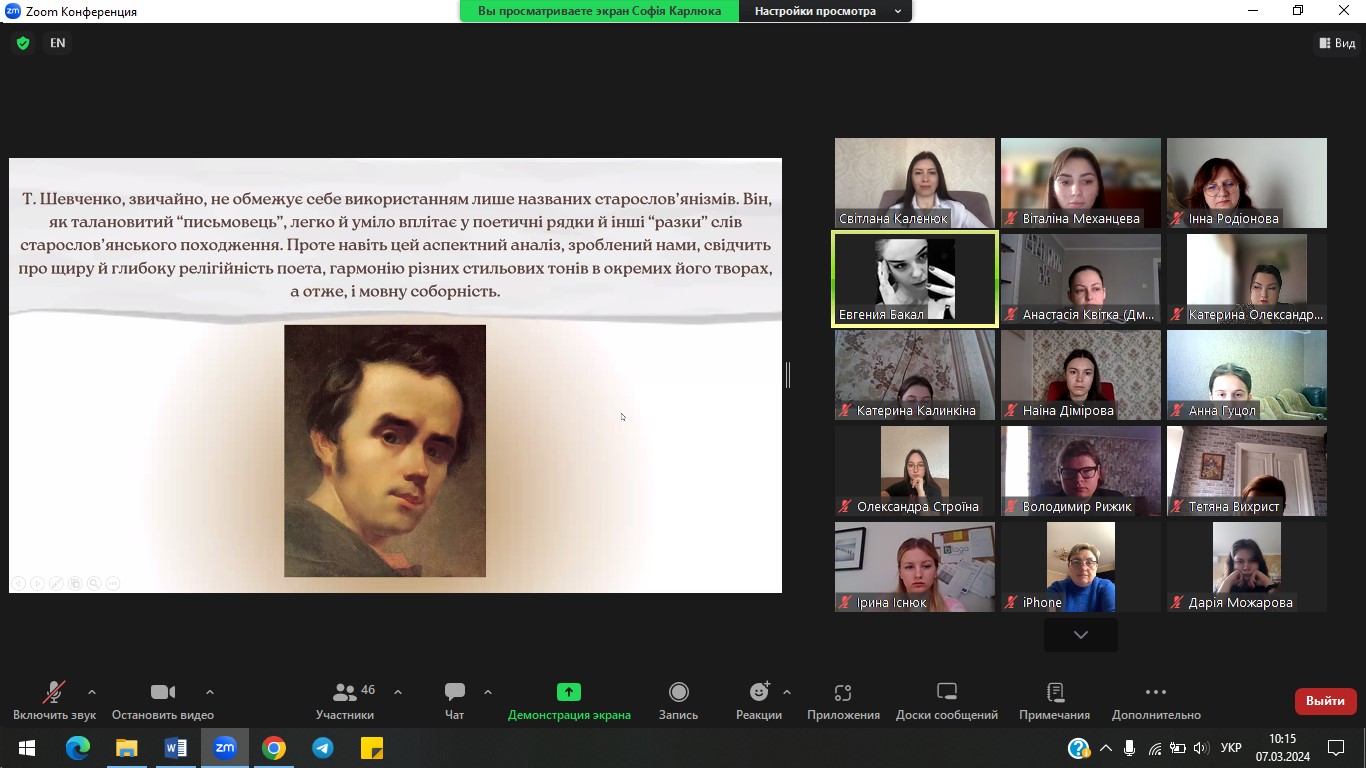Click the green encryption shield icon
1366x768 pixels.
23,43
